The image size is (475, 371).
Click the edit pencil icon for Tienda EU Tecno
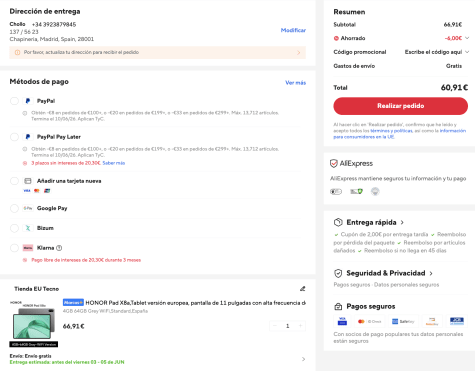(x=302, y=289)
